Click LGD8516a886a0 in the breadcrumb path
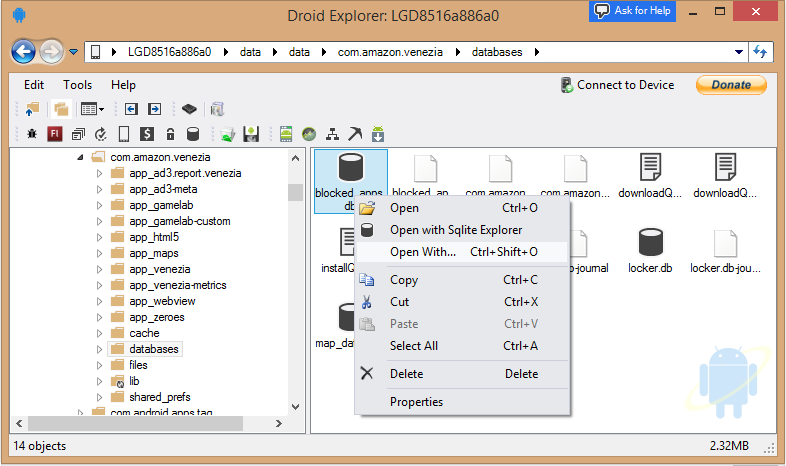The height and width of the screenshot is (466, 786). coord(169,52)
